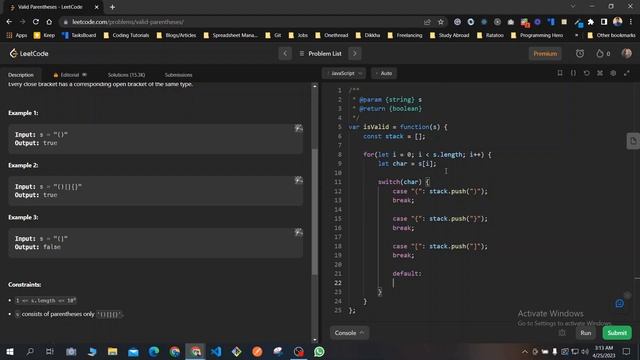640x360 pixels.
Task: Click the description panel scrollbar
Action: 315,212
